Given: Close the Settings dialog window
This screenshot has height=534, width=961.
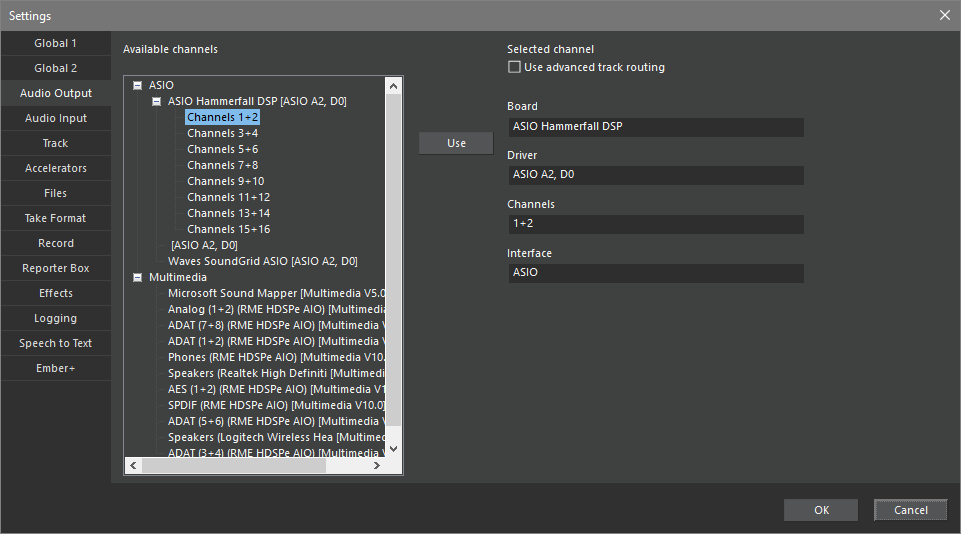Looking at the screenshot, I should [944, 15].
